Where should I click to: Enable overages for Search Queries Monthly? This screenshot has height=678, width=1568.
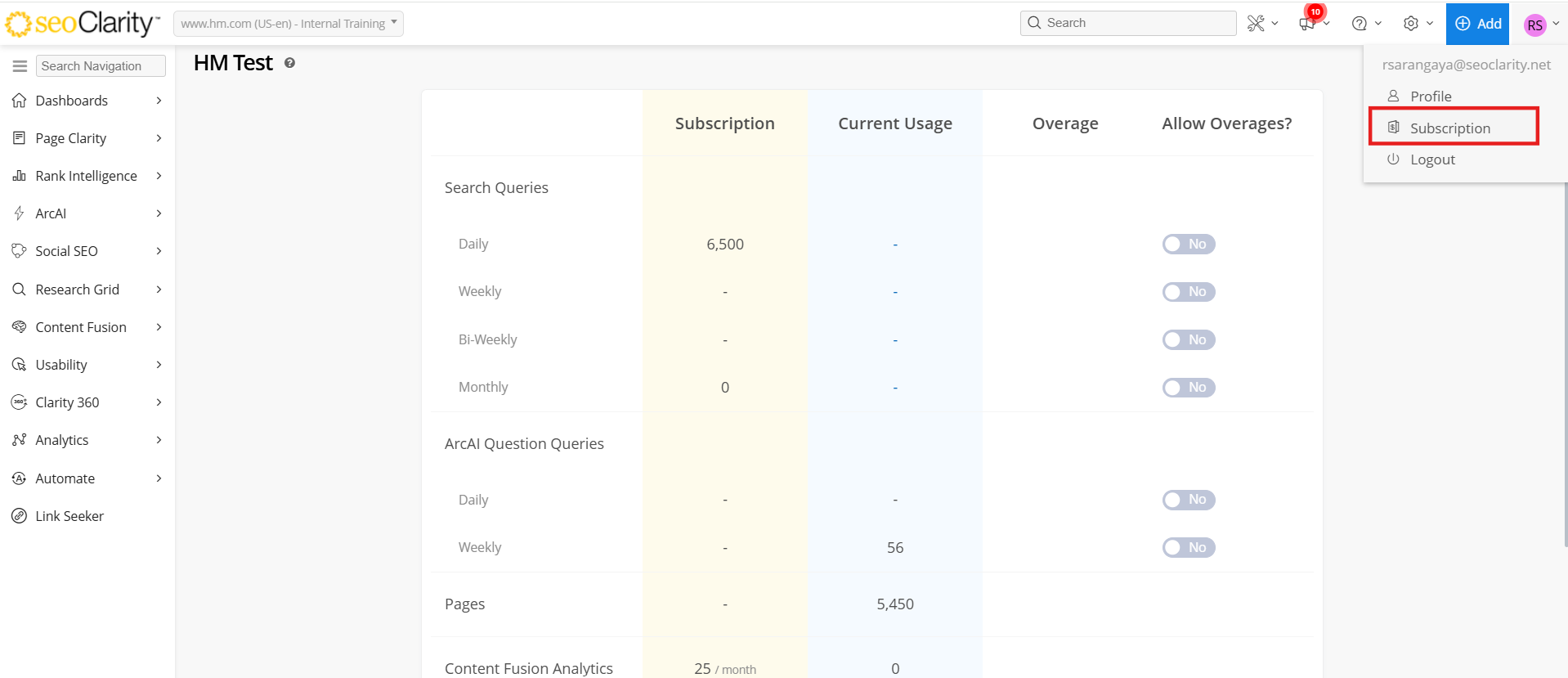click(1189, 388)
